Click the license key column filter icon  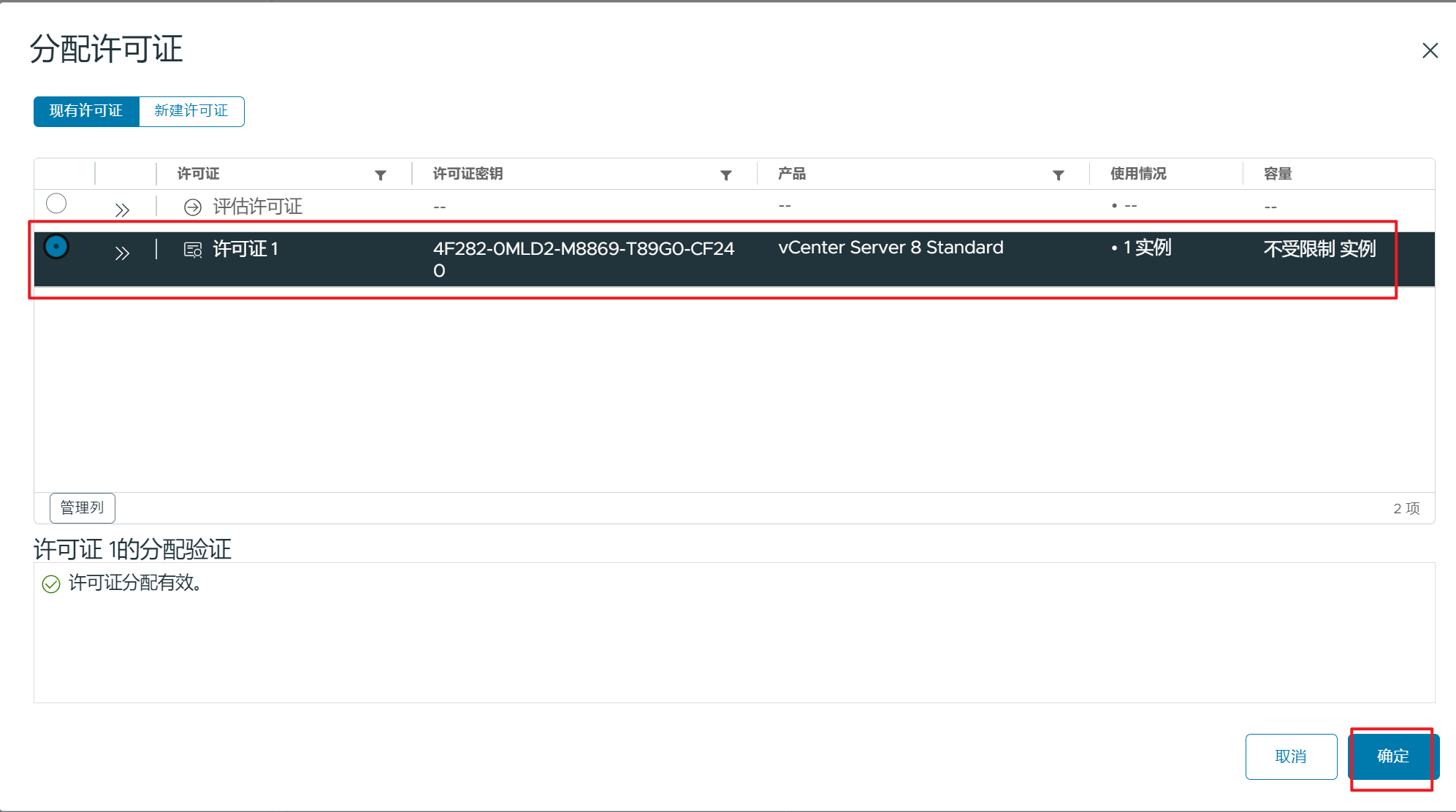pos(725,175)
